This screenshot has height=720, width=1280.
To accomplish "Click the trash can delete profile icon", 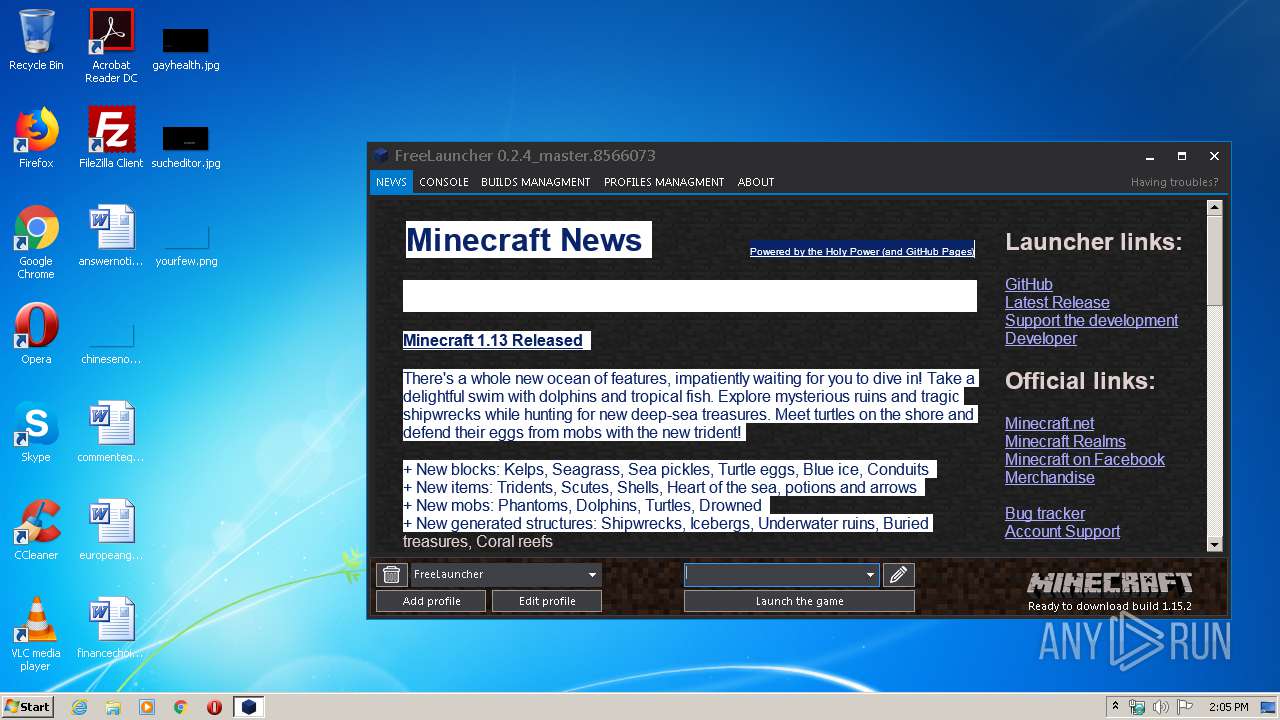I will pos(392,574).
